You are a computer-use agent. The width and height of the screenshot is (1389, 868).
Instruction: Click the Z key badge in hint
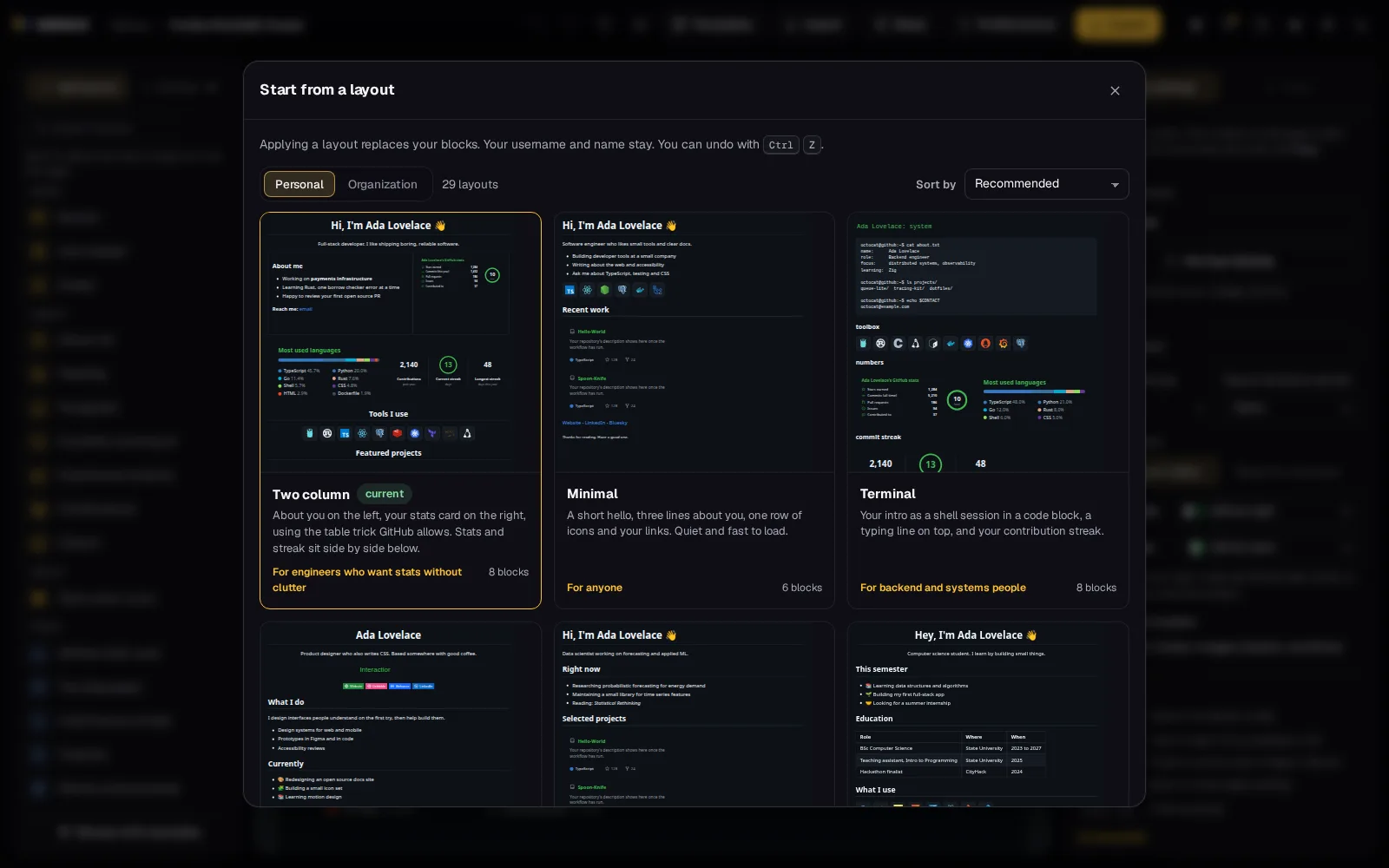coord(812,145)
